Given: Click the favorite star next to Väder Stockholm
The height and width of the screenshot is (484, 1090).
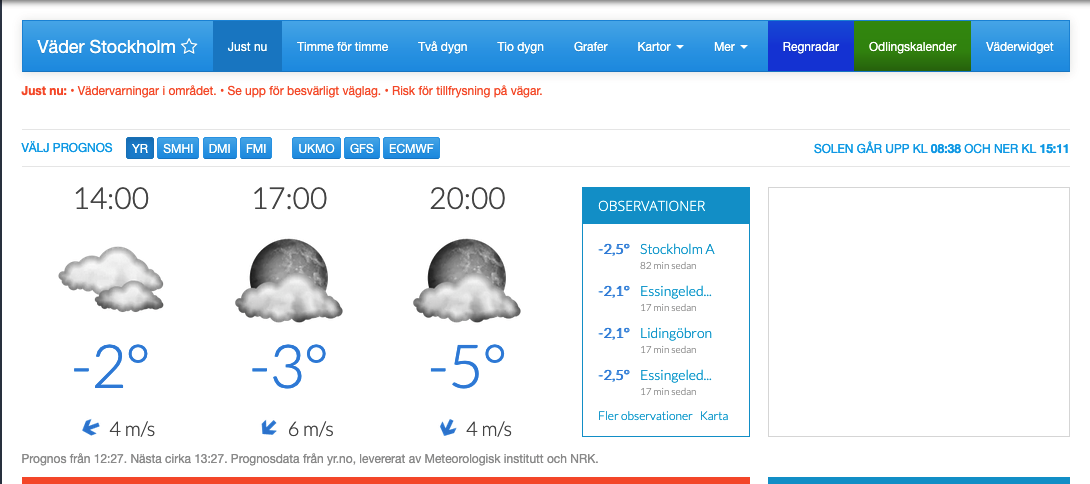Looking at the screenshot, I should click(189, 47).
